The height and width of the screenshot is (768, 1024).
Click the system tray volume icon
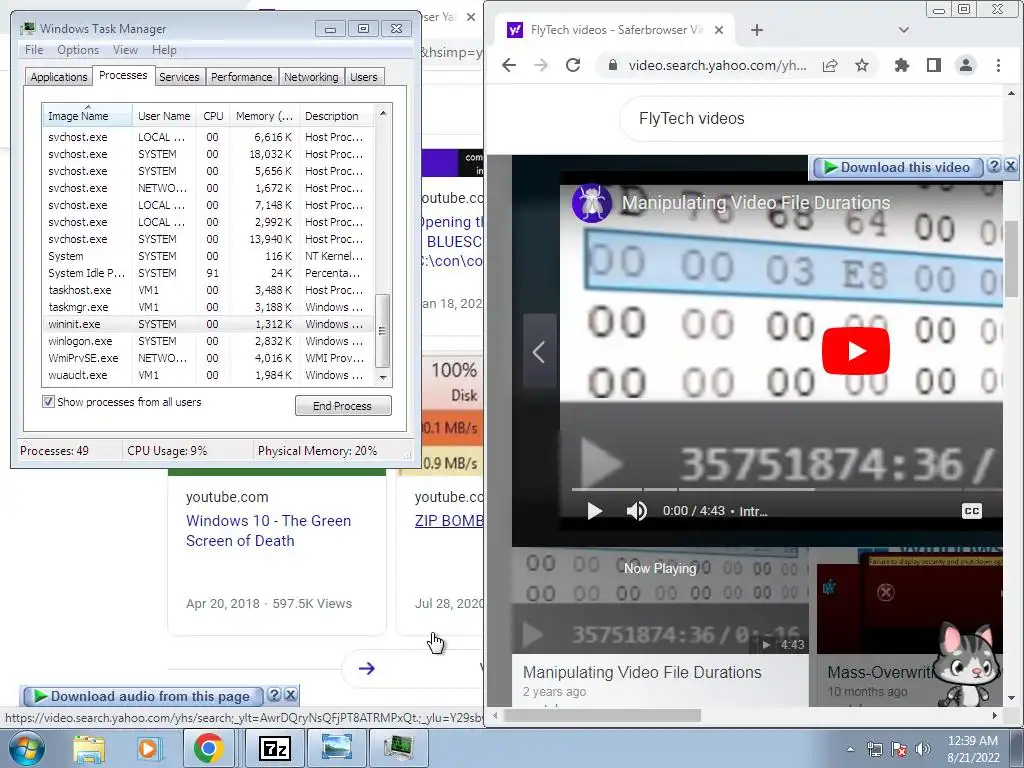[922, 749]
